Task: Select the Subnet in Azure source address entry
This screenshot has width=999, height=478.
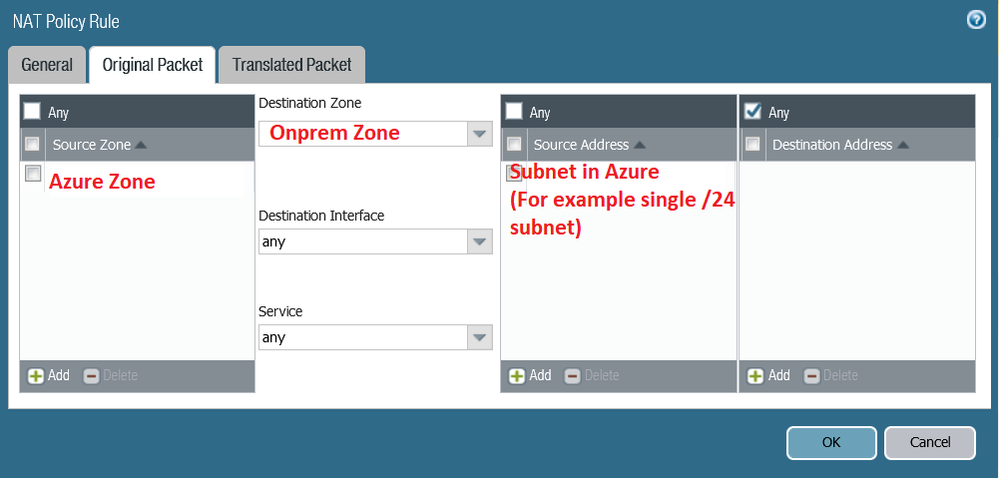Action: coord(584,172)
